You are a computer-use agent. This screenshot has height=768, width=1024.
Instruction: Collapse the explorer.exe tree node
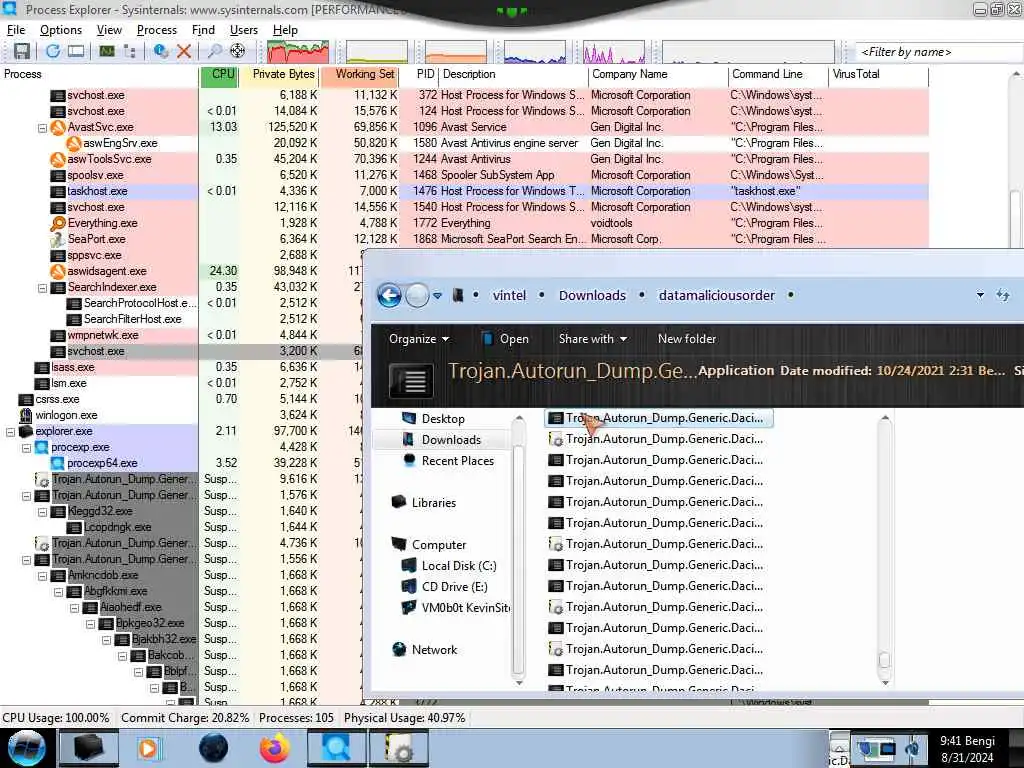point(10,432)
